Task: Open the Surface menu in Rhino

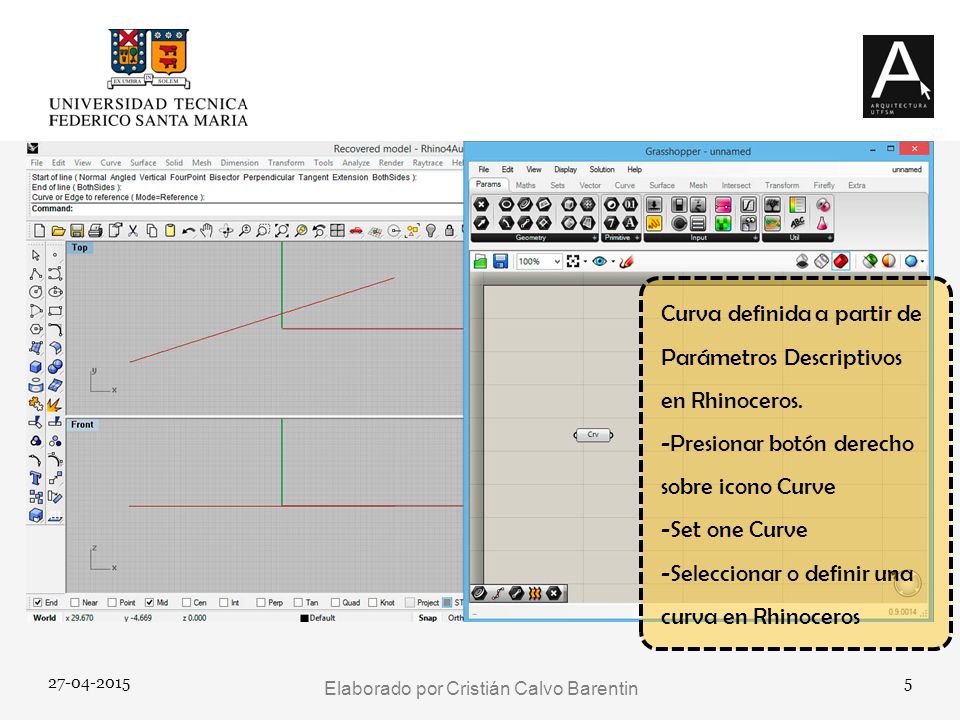Action: (x=143, y=163)
